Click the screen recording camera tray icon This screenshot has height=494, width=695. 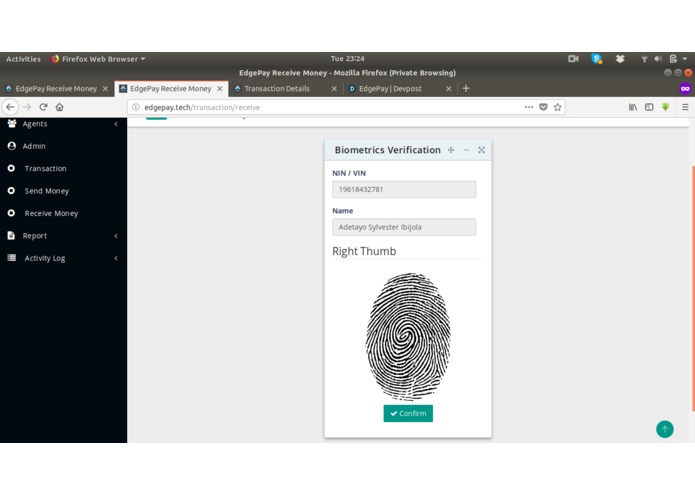pos(574,58)
